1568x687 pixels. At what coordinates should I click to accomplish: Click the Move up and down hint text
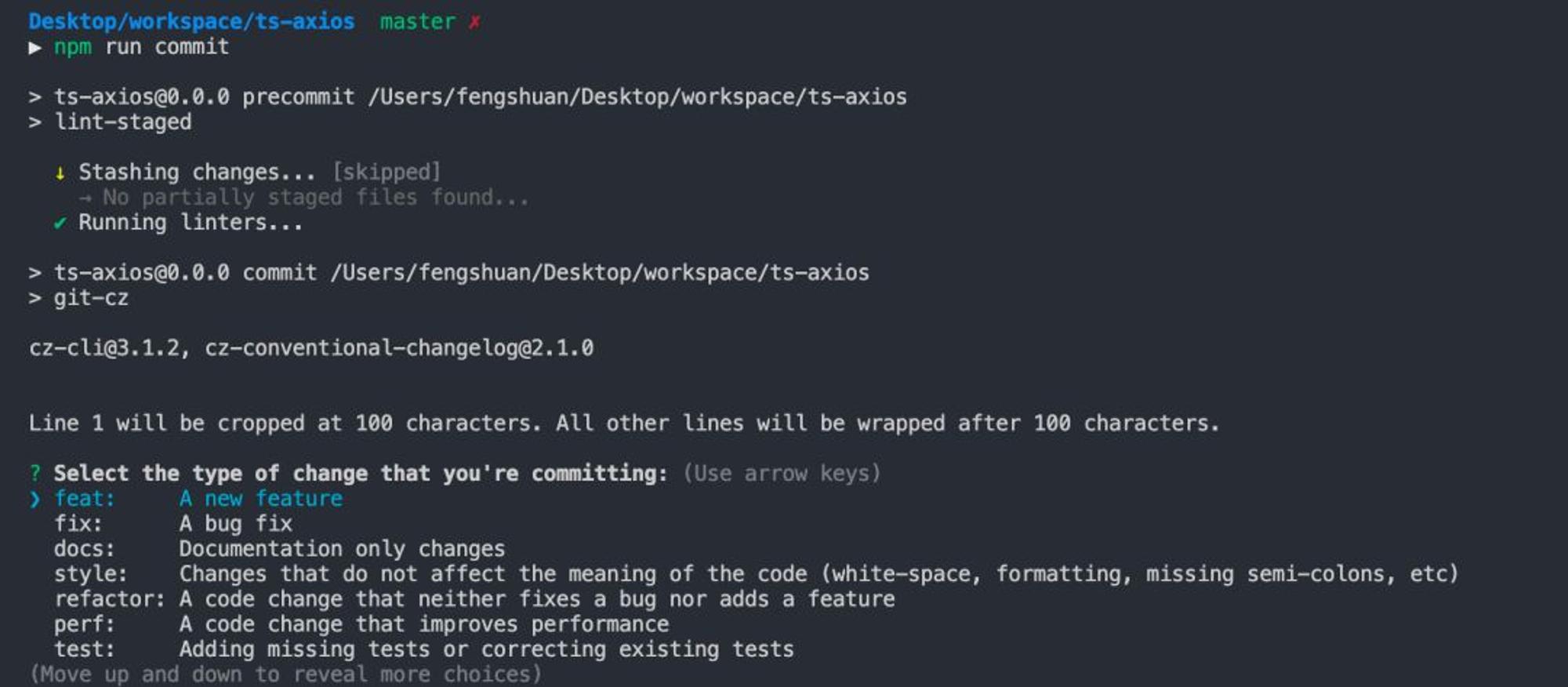(x=285, y=674)
